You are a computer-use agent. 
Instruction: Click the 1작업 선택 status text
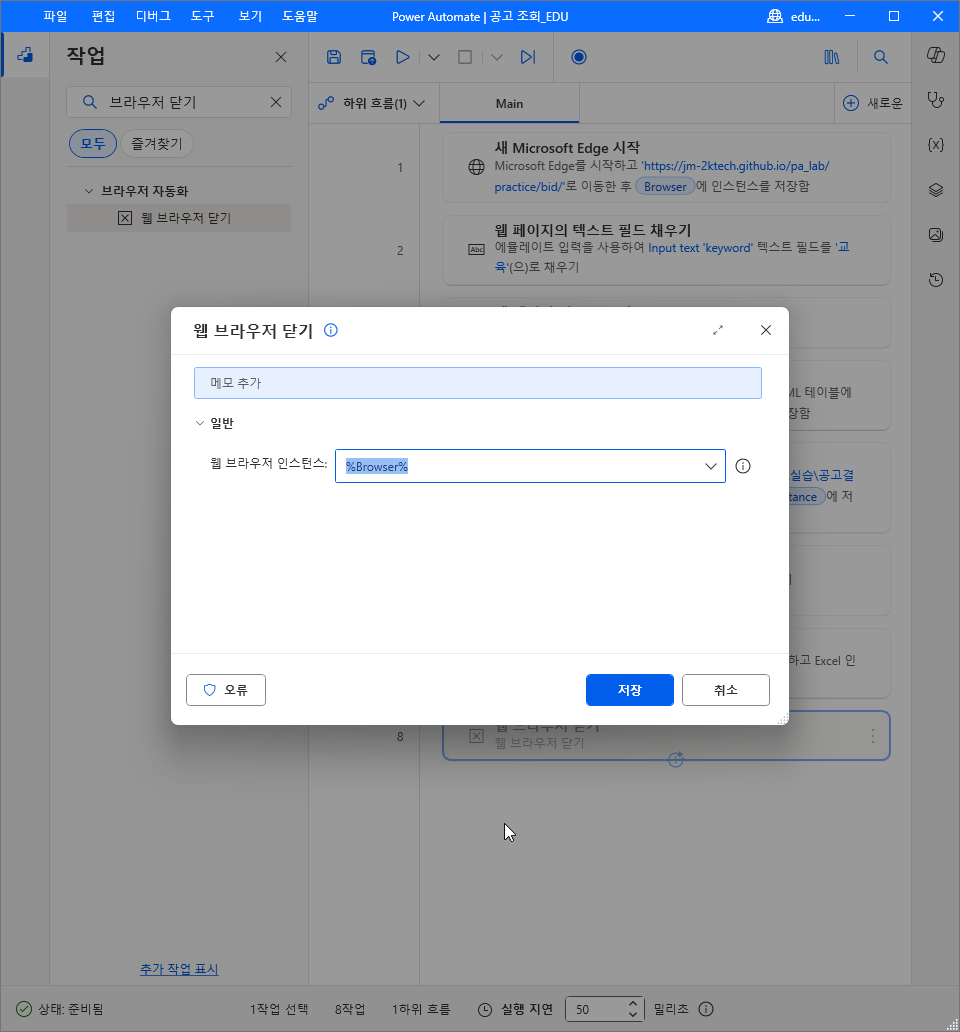click(x=278, y=1009)
